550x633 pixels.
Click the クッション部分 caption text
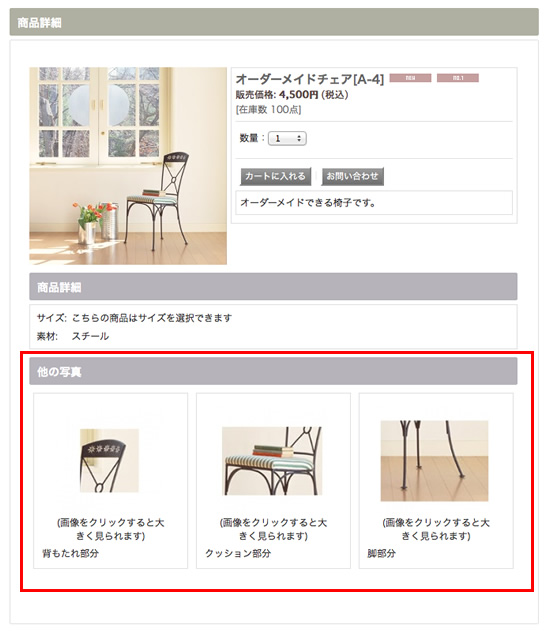click(x=238, y=553)
